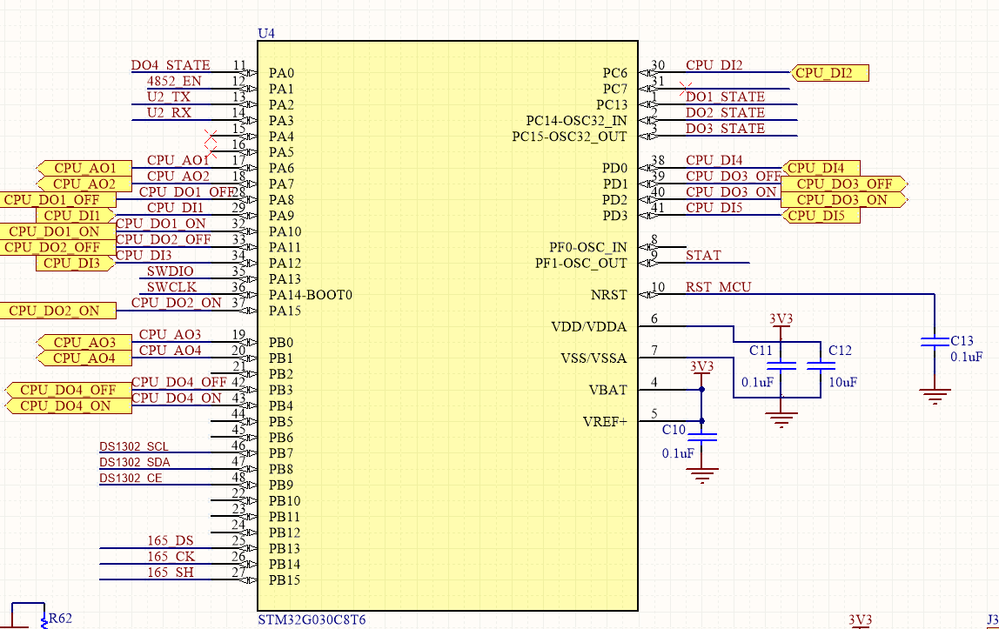Screen dimensions: 999x629
Task: Select the yellow CPU_DI3 port
Action: (76, 263)
